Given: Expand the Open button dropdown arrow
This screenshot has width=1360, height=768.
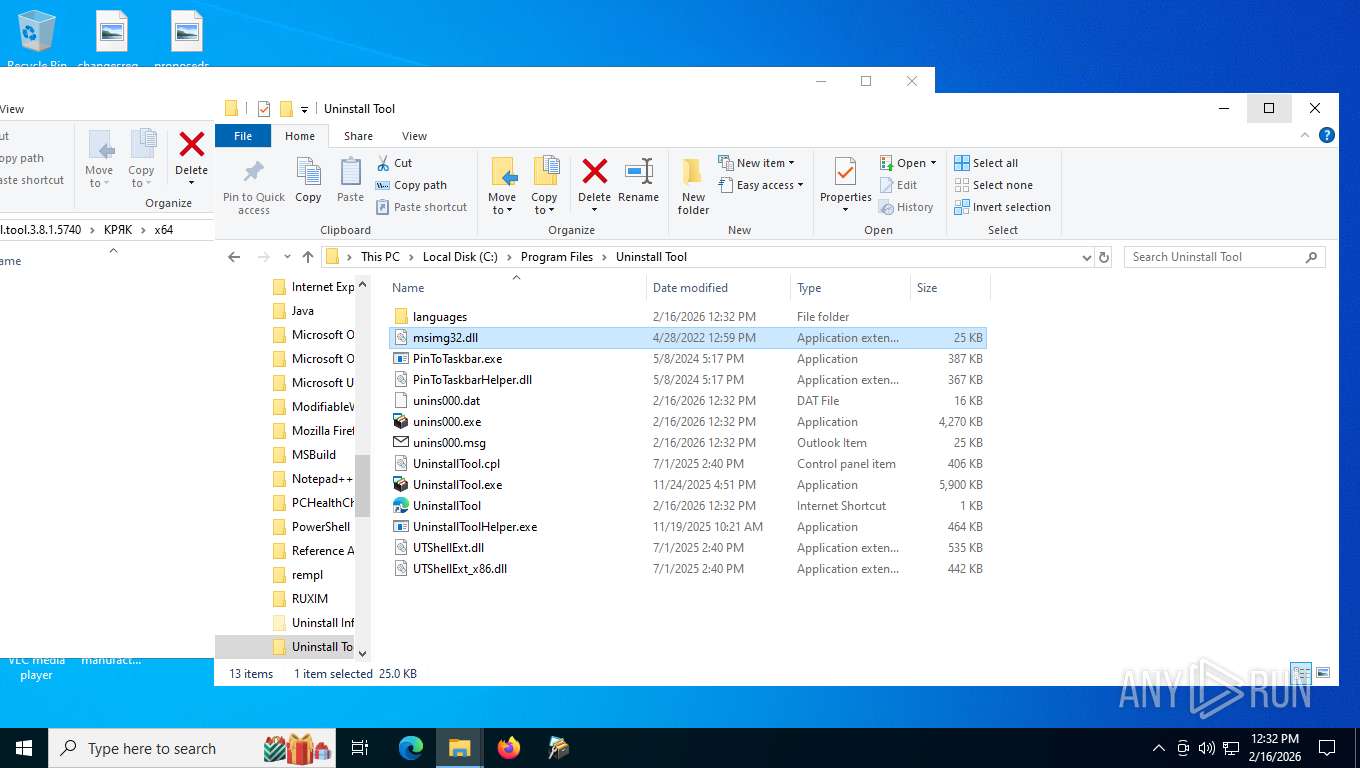Looking at the screenshot, I should [933, 163].
